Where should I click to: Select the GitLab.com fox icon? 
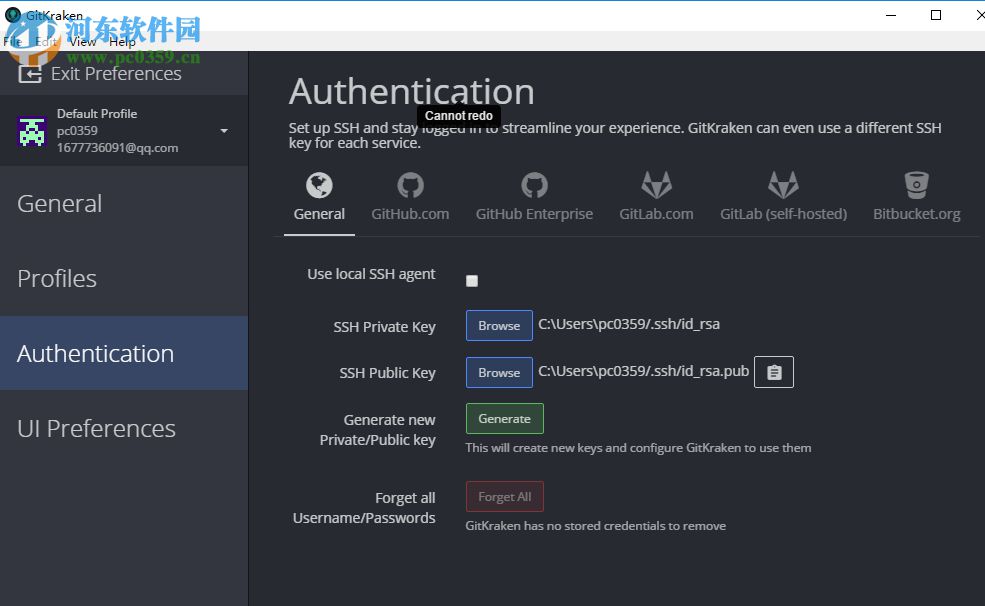click(656, 185)
